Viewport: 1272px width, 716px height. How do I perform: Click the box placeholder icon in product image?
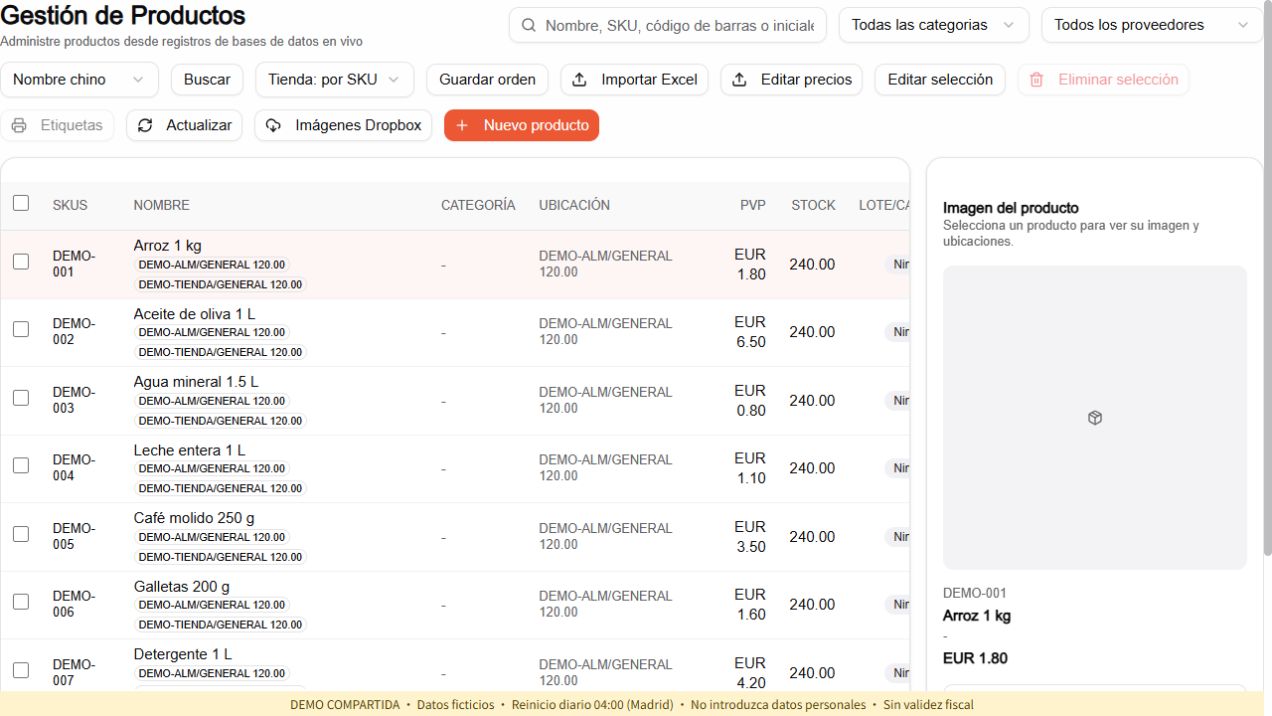(x=1095, y=418)
